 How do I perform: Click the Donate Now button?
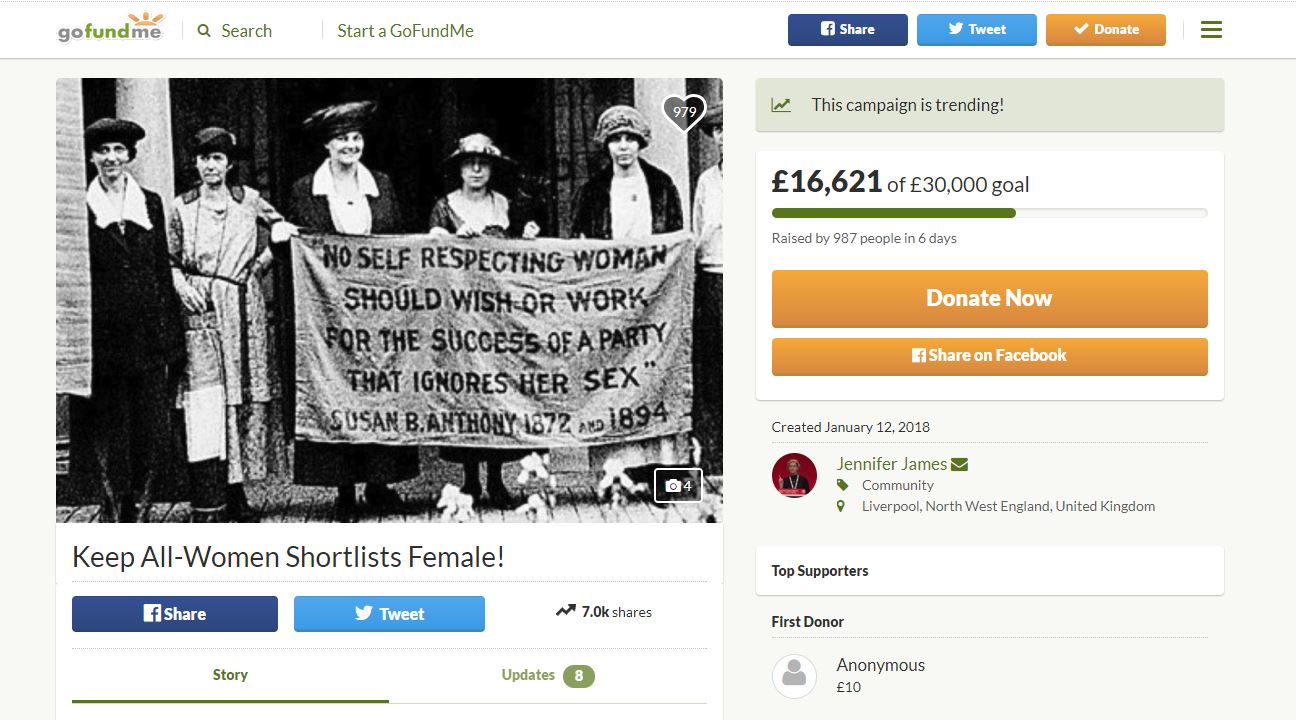coord(988,297)
